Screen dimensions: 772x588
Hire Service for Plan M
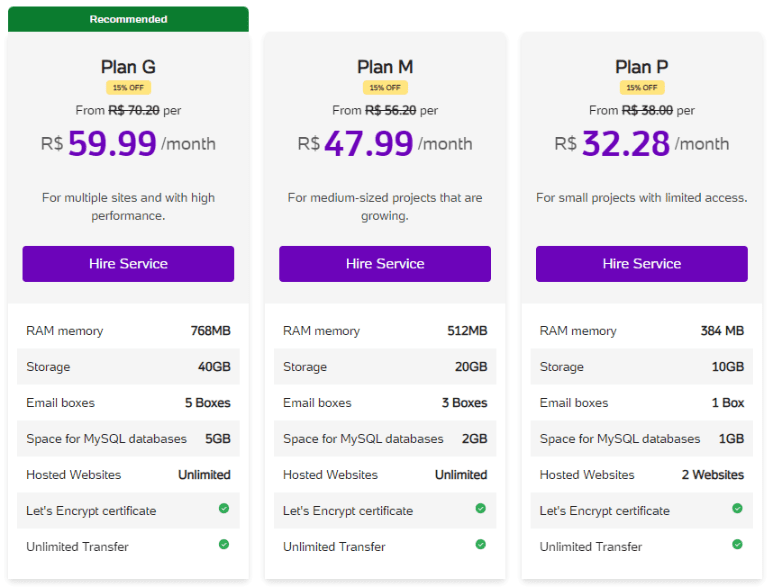(x=385, y=264)
